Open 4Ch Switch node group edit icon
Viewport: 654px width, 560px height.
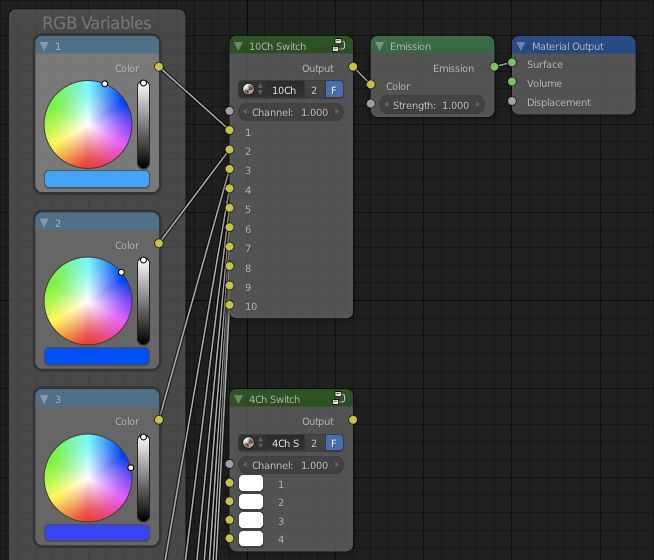(x=339, y=398)
